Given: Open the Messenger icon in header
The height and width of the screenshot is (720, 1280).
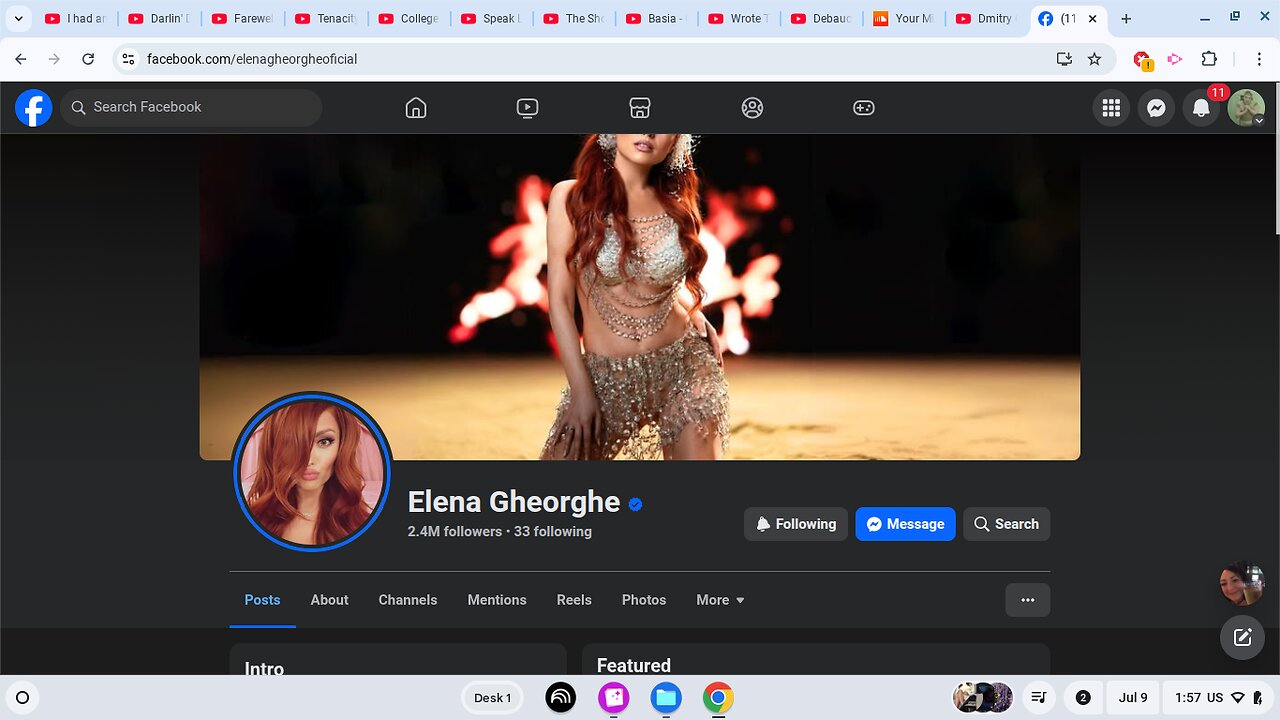Looking at the screenshot, I should point(1156,108).
